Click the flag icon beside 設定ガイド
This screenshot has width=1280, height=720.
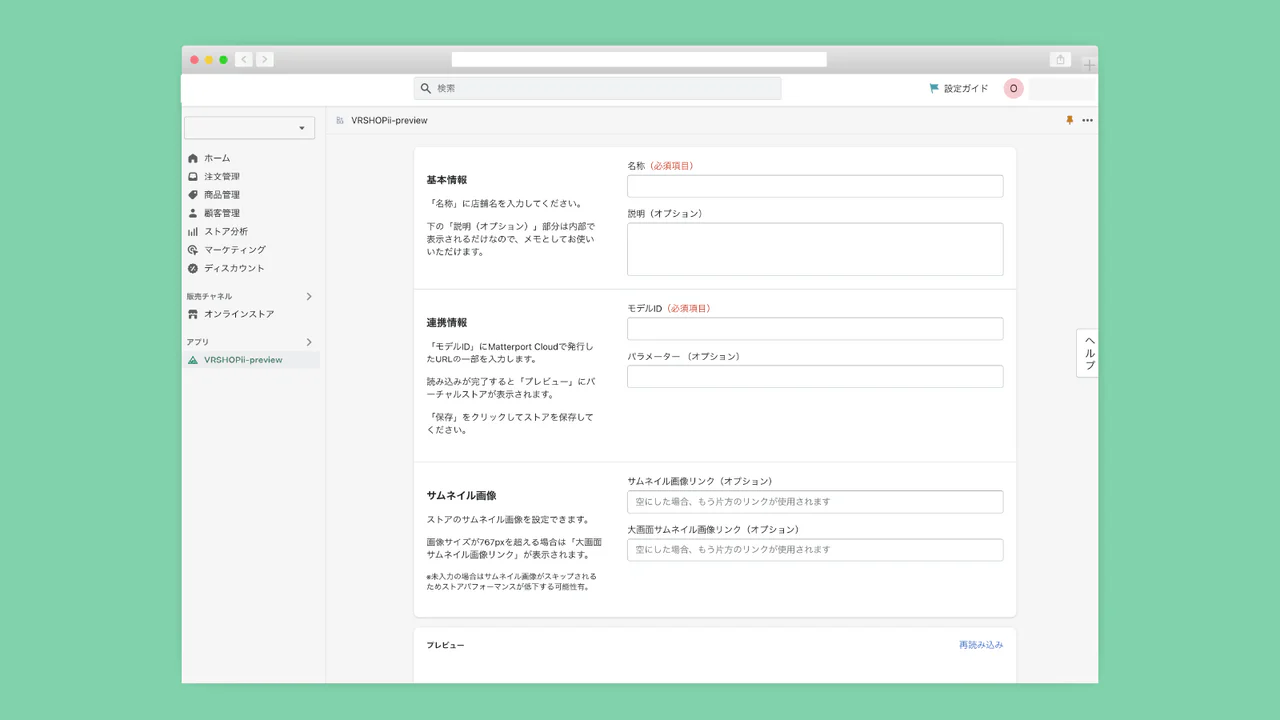[934, 88]
